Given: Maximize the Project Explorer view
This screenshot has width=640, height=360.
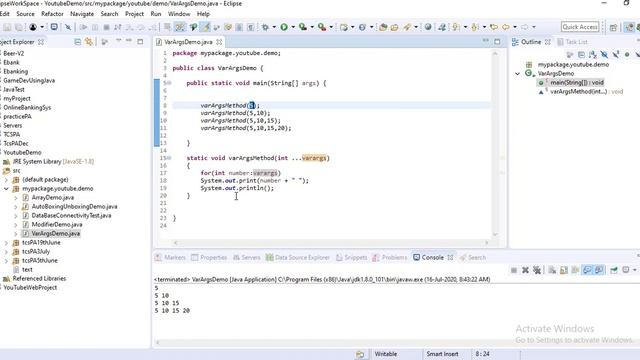Looking at the screenshot, I should (x=140, y=42).
